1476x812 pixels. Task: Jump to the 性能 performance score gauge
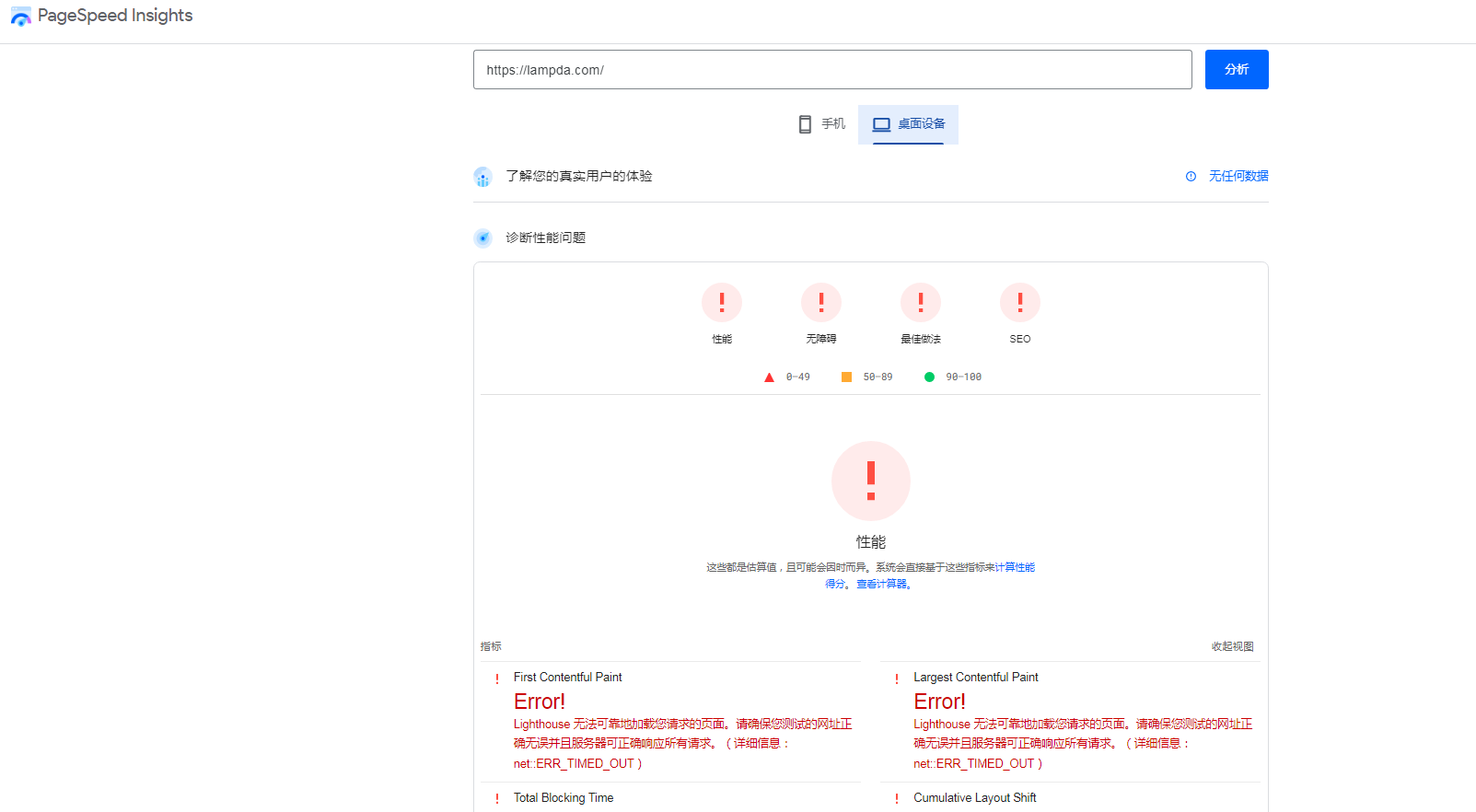[x=722, y=314]
